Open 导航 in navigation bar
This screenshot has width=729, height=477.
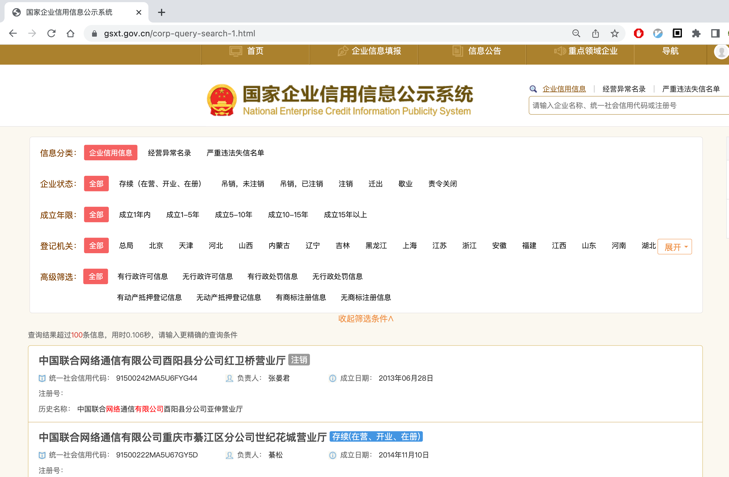click(670, 51)
